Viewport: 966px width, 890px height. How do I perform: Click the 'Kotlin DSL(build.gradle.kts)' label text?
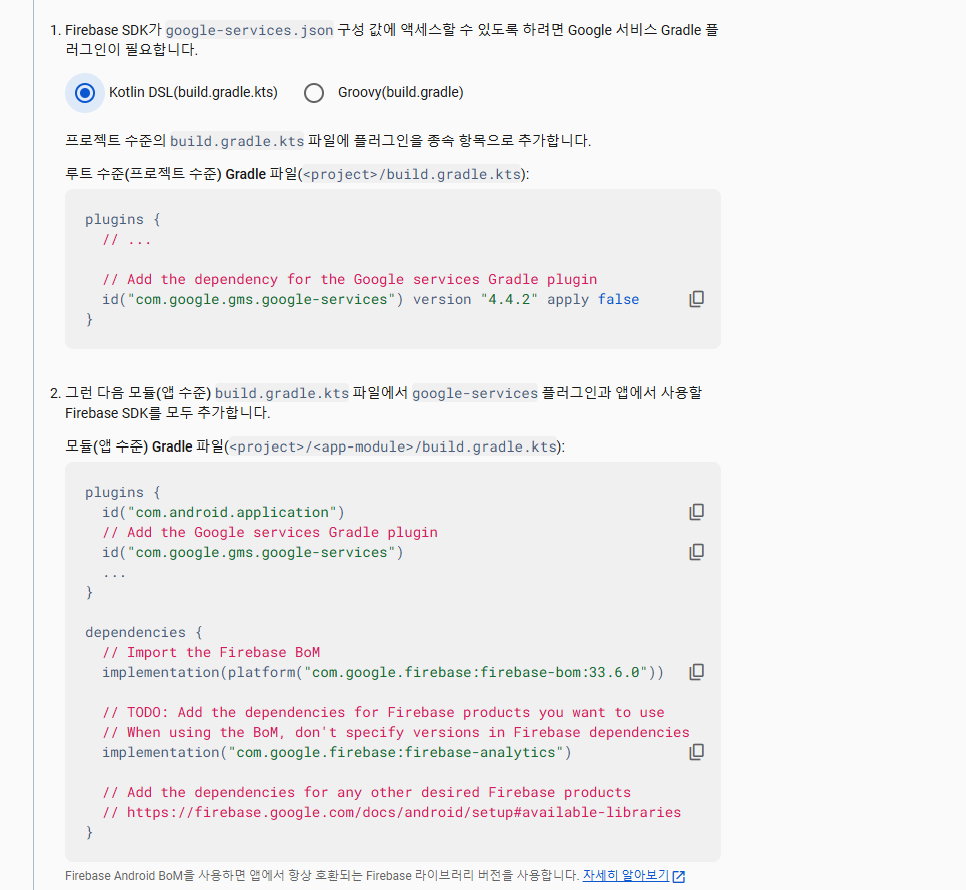tap(193, 92)
